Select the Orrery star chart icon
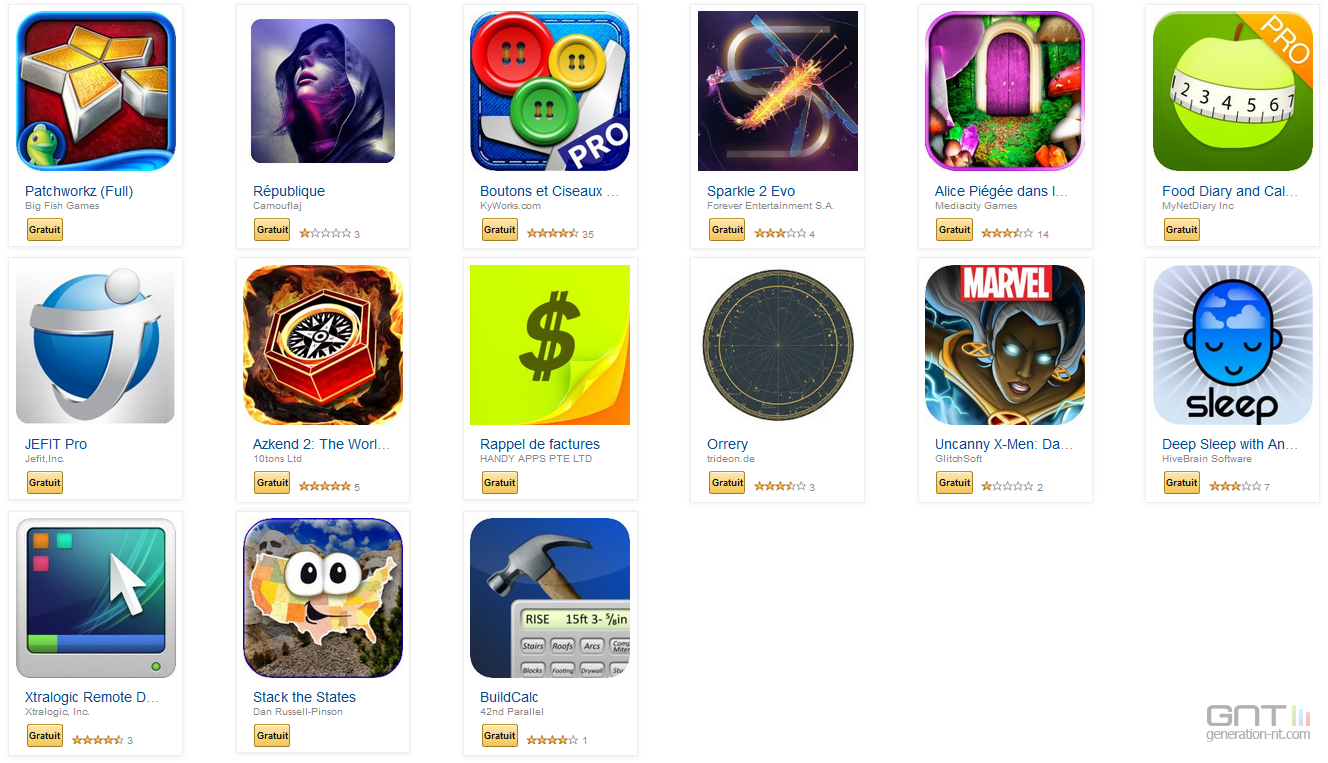 click(x=778, y=345)
